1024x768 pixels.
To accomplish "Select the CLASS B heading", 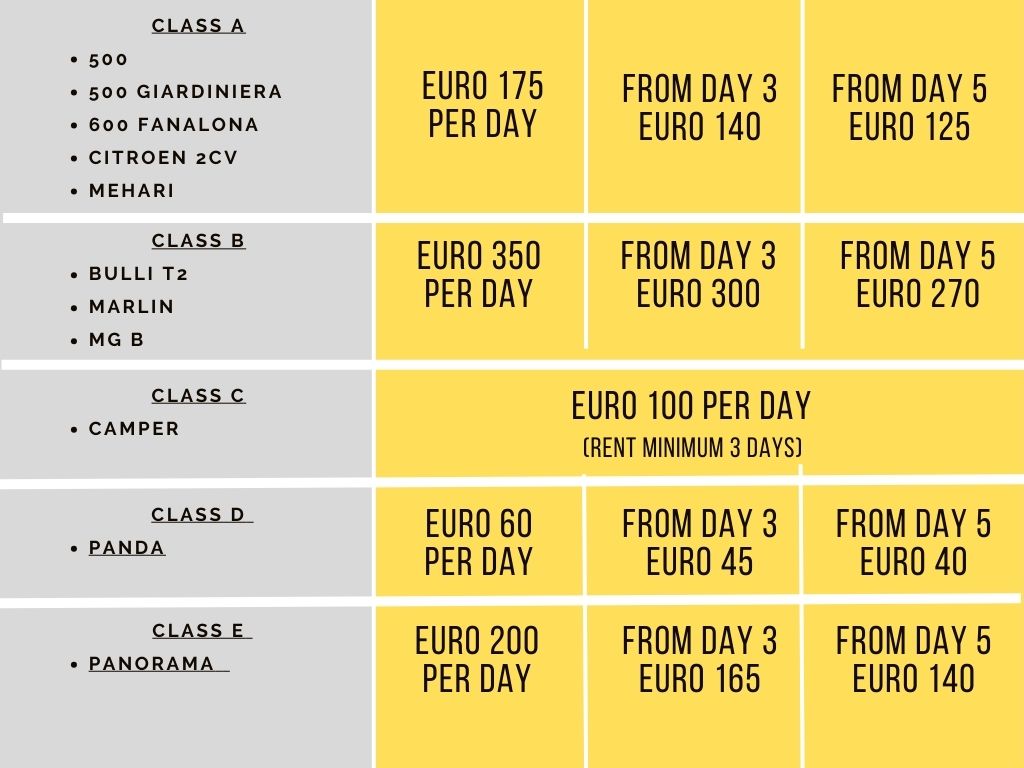I will (x=199, y=240).
